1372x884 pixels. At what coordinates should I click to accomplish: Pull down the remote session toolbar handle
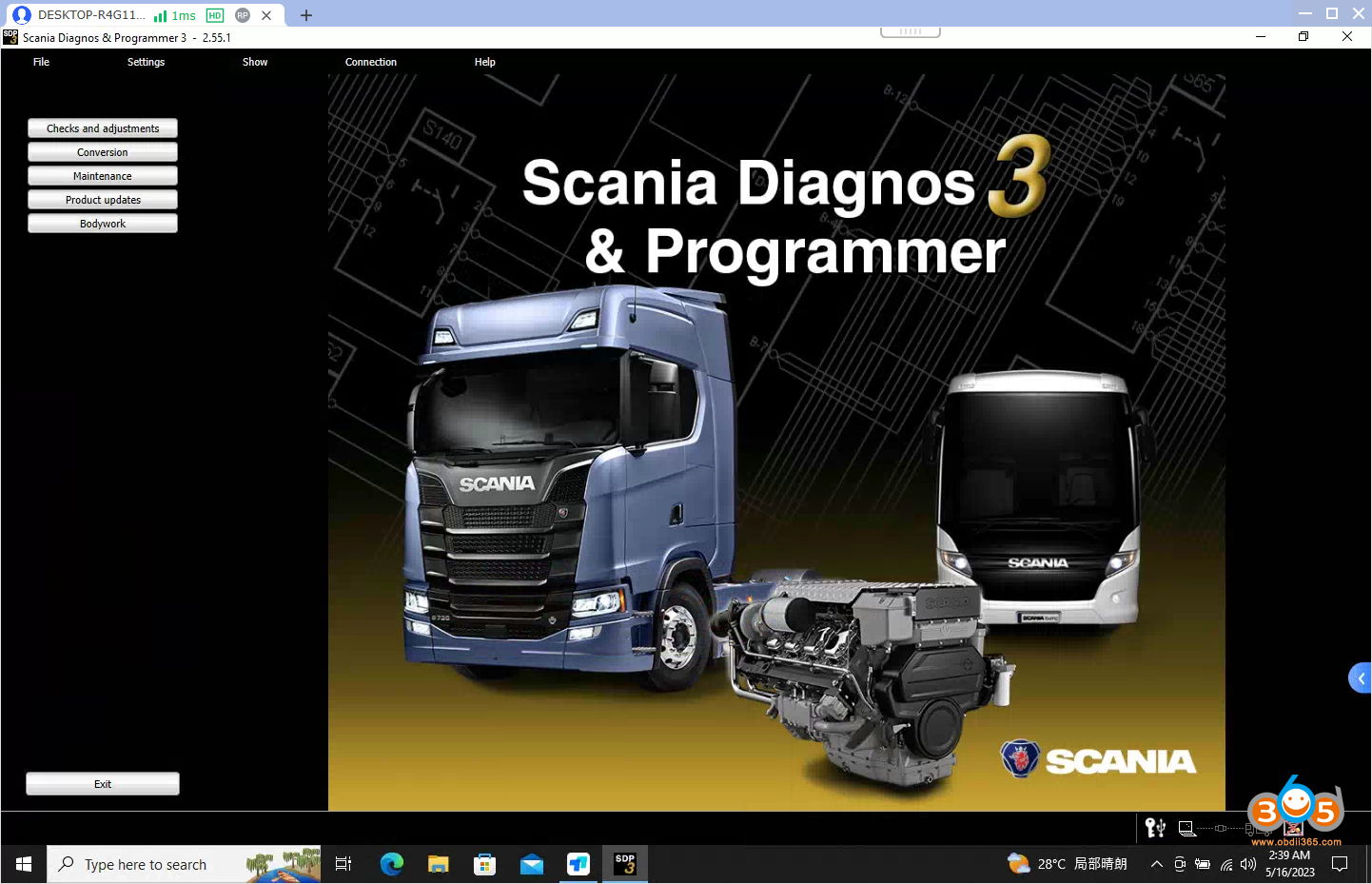(911, 31)
